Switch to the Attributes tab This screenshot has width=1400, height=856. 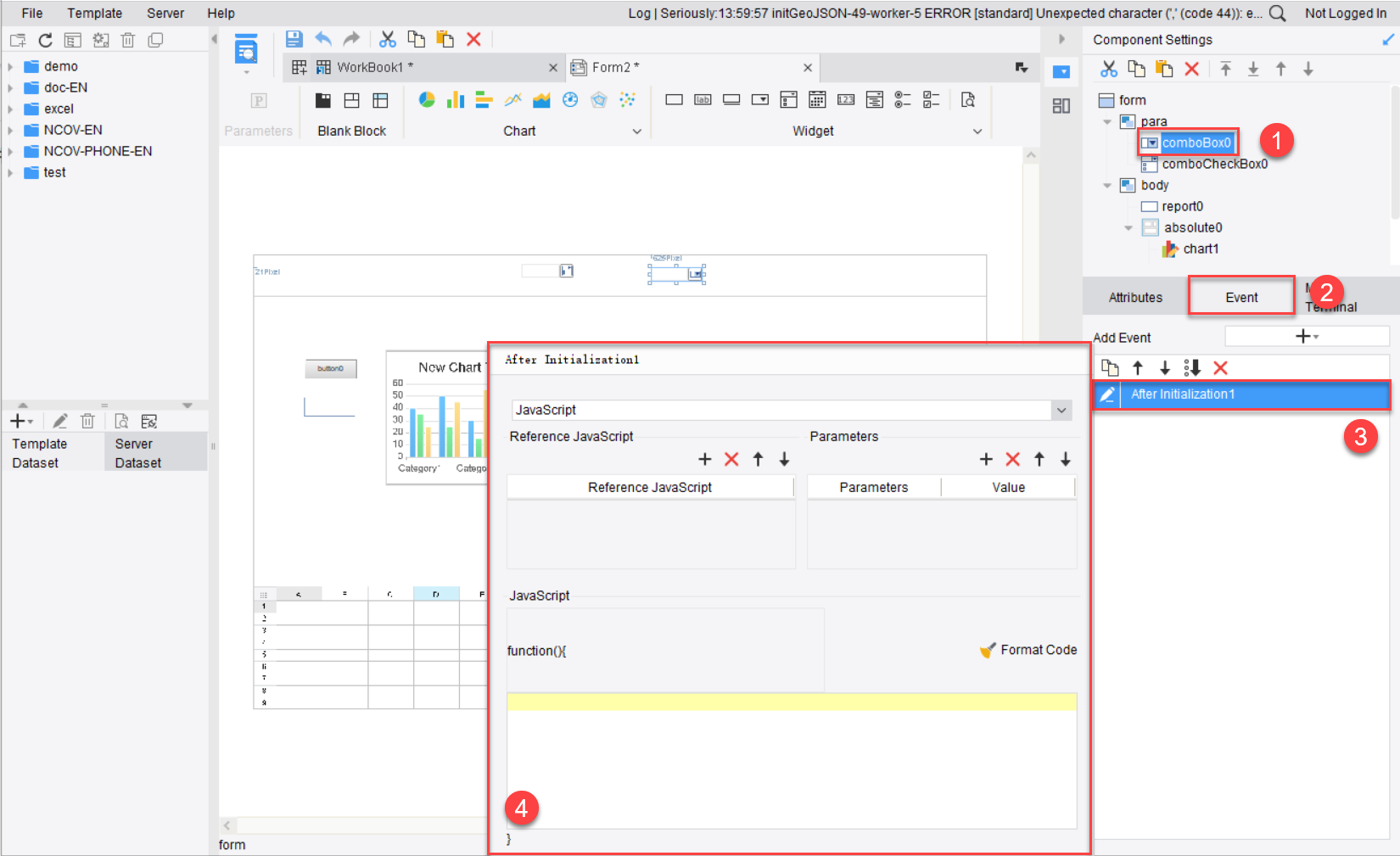coord(1135,297)
